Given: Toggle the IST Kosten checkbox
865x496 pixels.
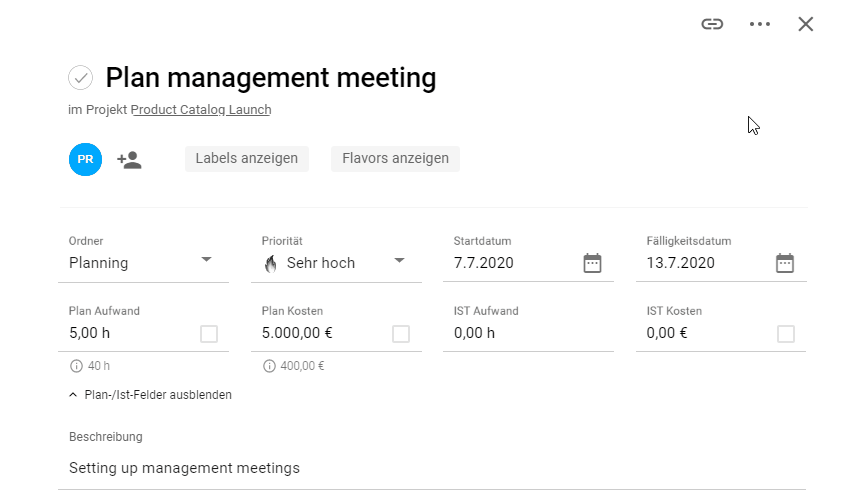Looking at the screenshot, I should click(x=786, y=334).
